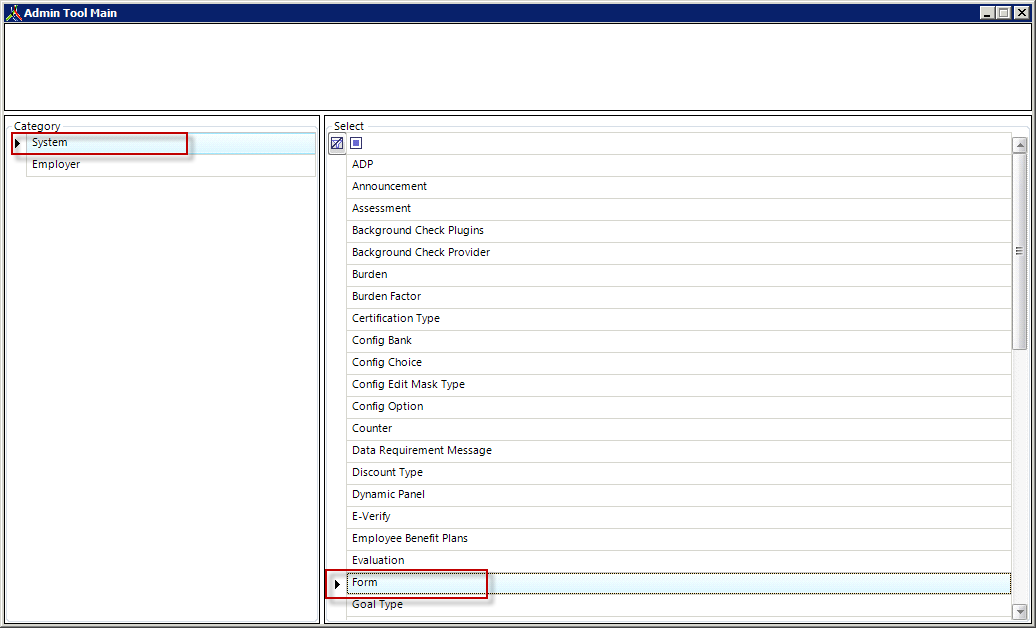The width and height of the screenshot is (1036, 628).
Task: Click the row arrow indicator beside Form
Action: (337, 583)
